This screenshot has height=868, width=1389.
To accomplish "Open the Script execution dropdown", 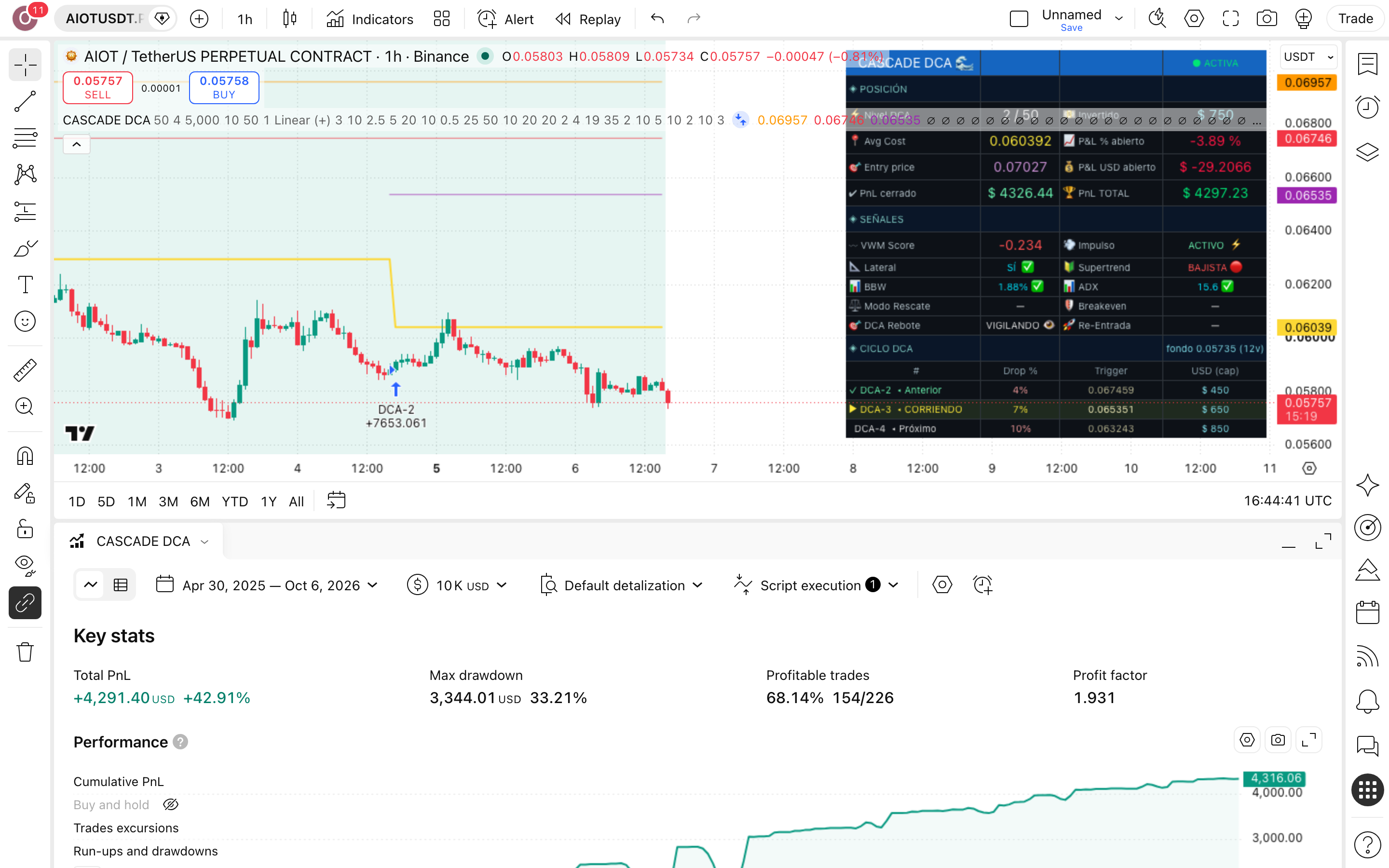I will (x=816, y=585).
